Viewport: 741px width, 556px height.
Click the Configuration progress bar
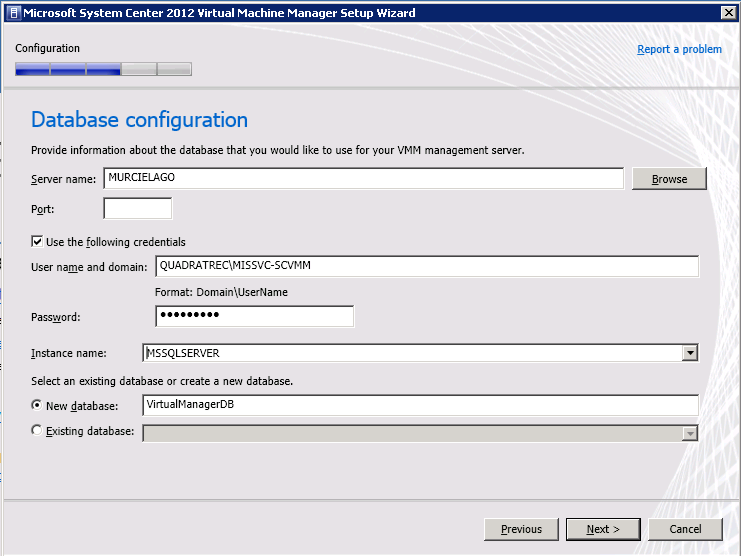click(103, 69)
